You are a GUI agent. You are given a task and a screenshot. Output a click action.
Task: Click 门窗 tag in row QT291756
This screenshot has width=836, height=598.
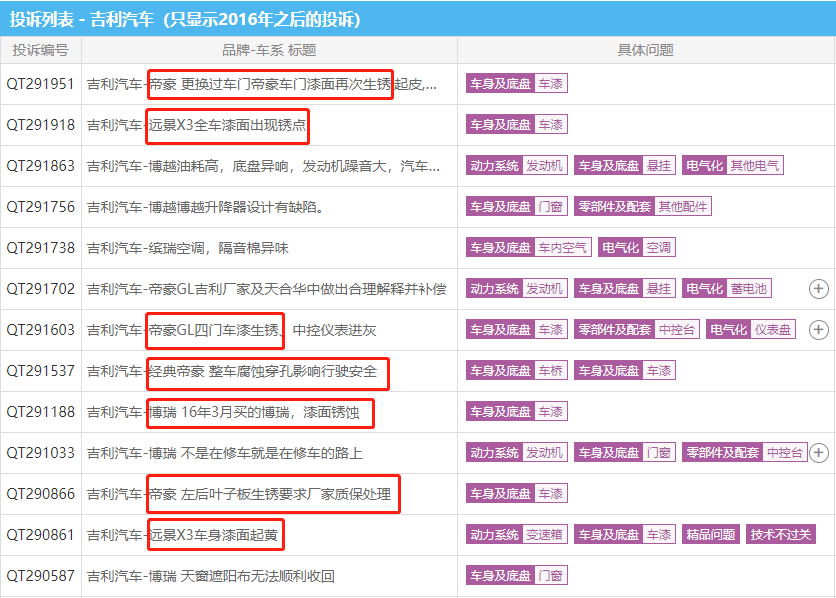pyautogui.click(x=551, y=207)
